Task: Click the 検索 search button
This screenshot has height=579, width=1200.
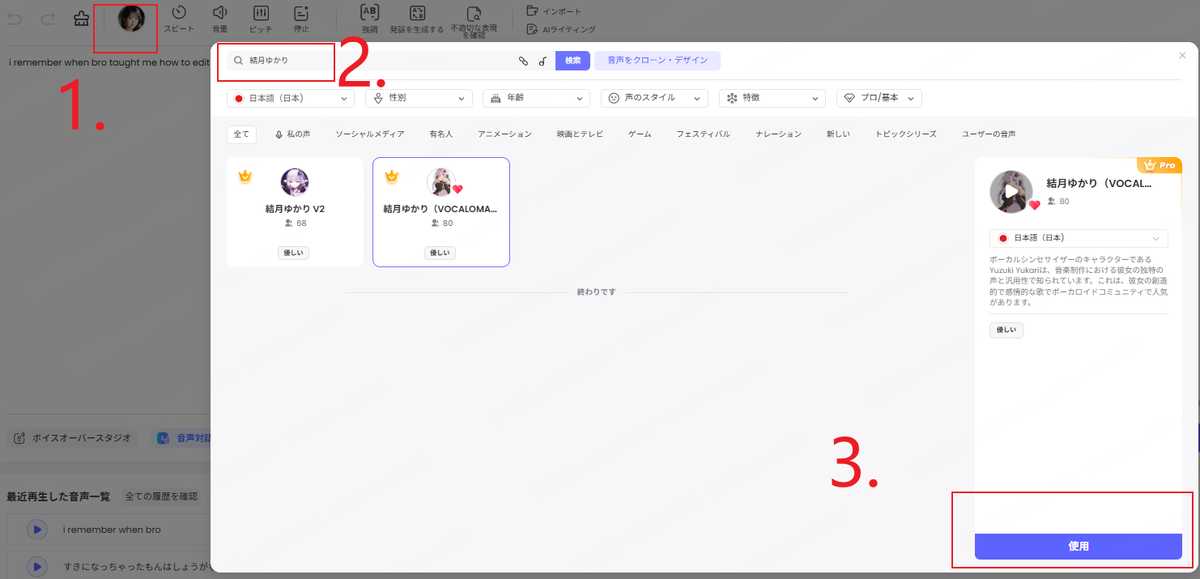Action: pos(573,60)
